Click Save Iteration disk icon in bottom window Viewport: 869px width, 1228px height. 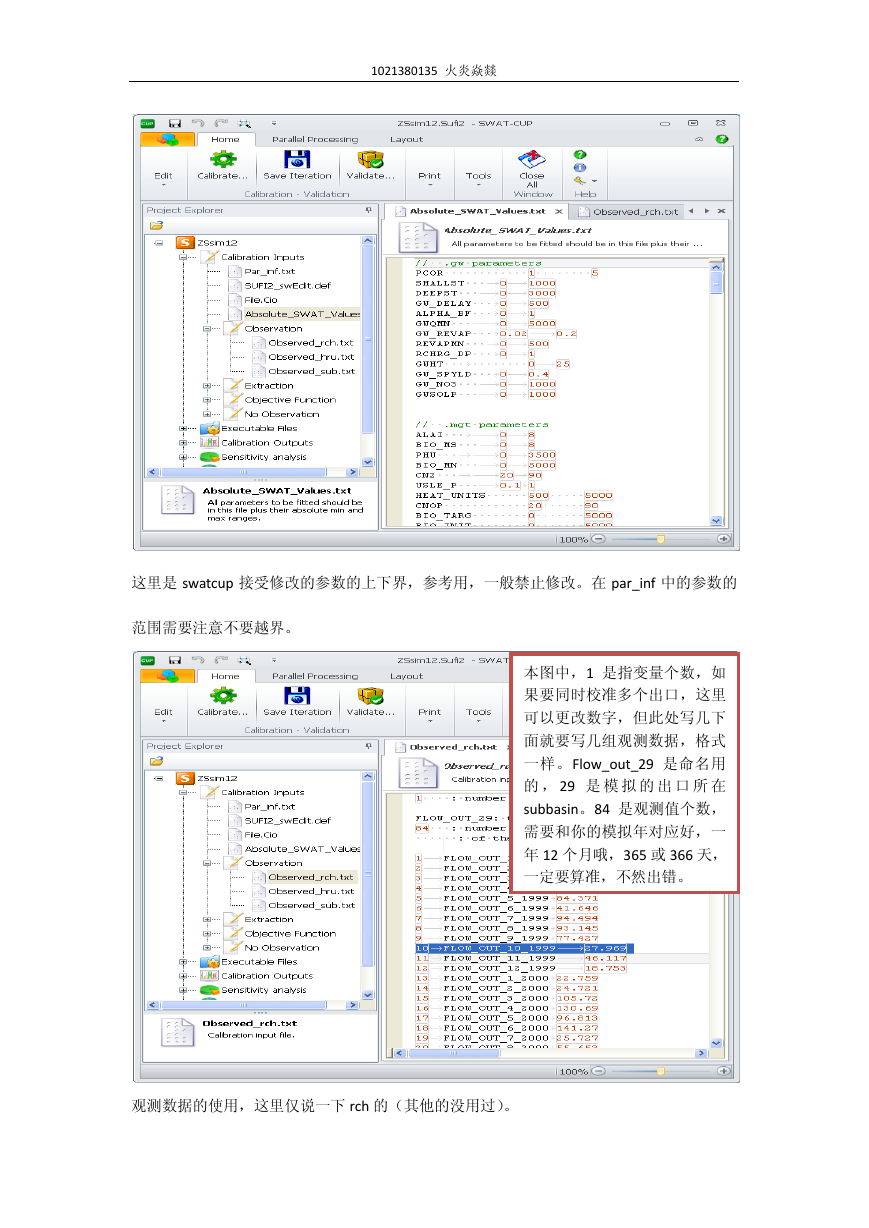[296, 696]
